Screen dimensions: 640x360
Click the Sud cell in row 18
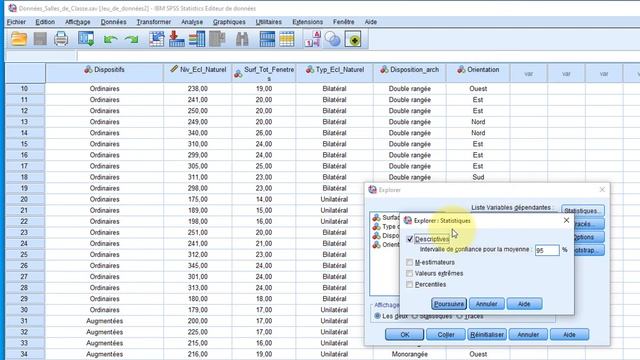pyautogui.click(x=478, y=177)
